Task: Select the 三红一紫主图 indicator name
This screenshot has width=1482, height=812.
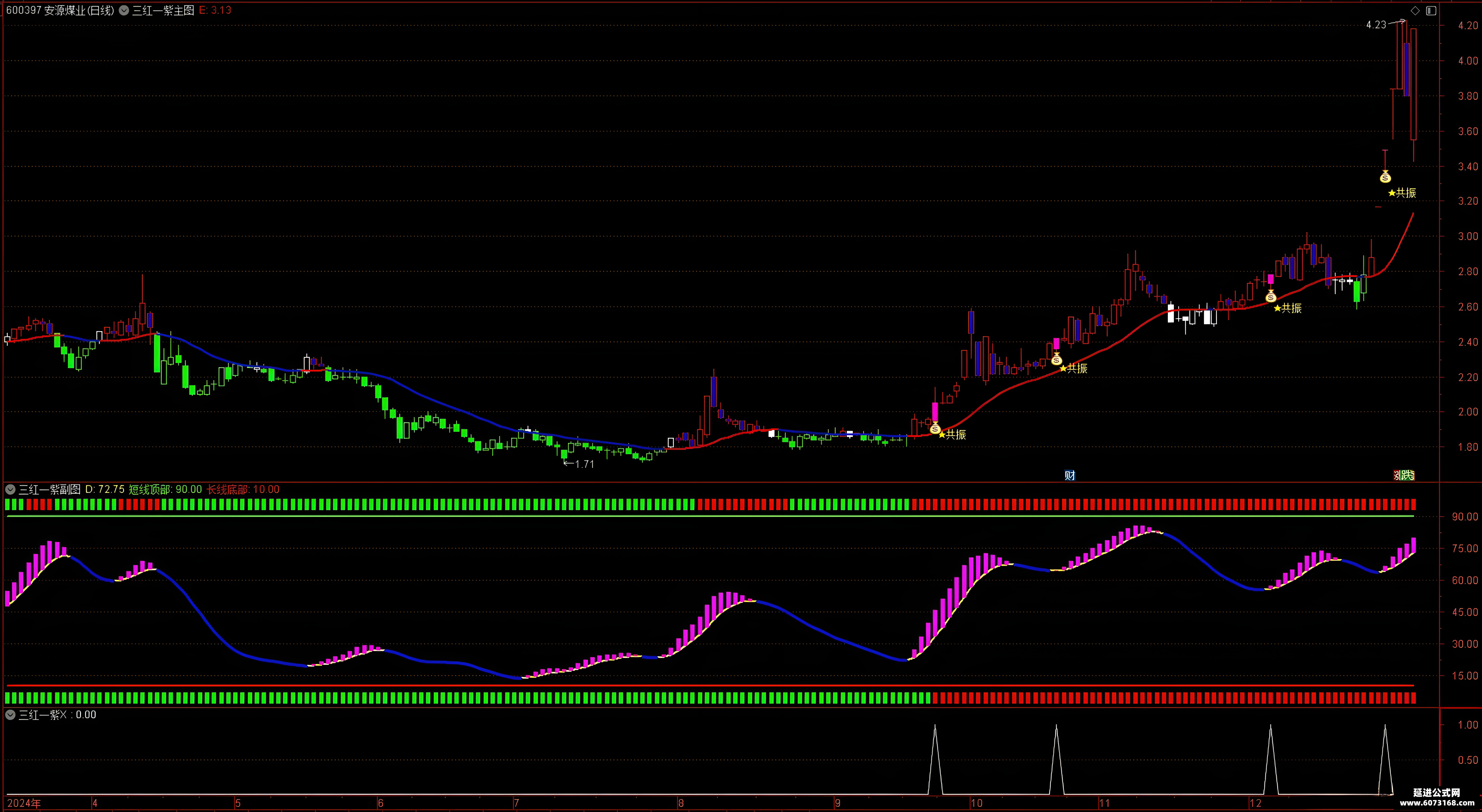Action: 164,10
